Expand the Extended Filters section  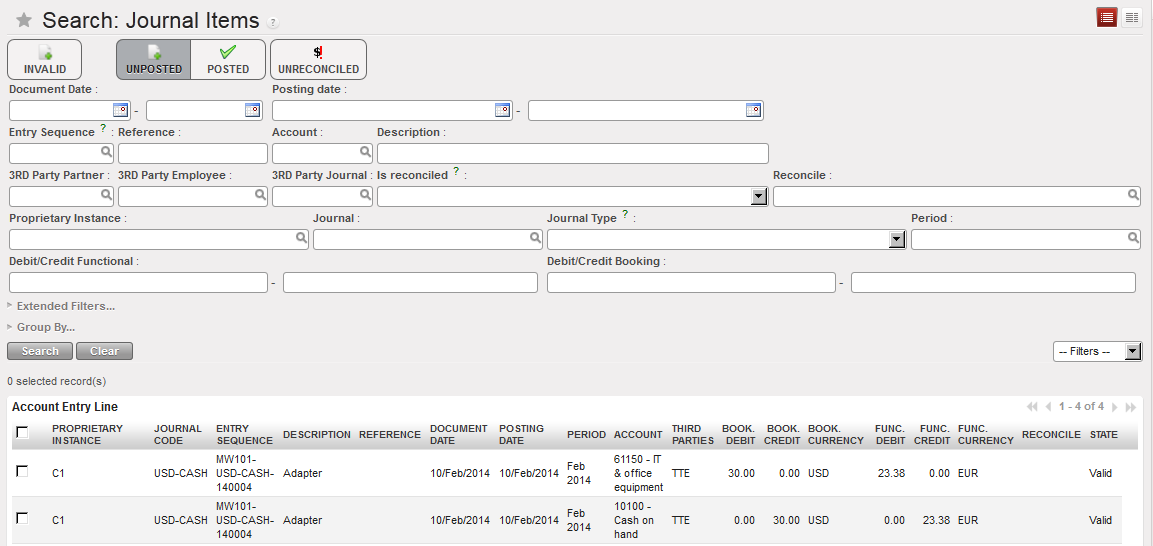coord(65,306)
